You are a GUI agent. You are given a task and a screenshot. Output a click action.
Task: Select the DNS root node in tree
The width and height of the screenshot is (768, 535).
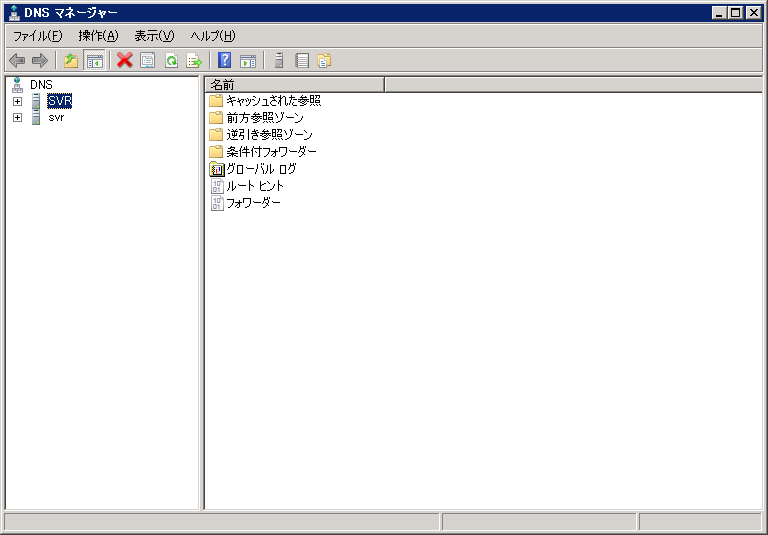[x=41, y=85]
